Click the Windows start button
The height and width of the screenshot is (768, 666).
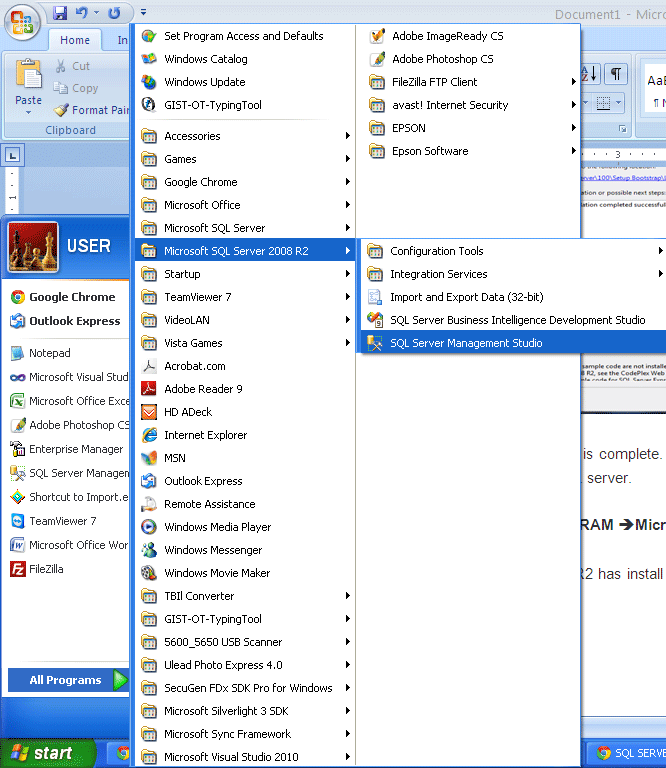[x=47, y=753]
